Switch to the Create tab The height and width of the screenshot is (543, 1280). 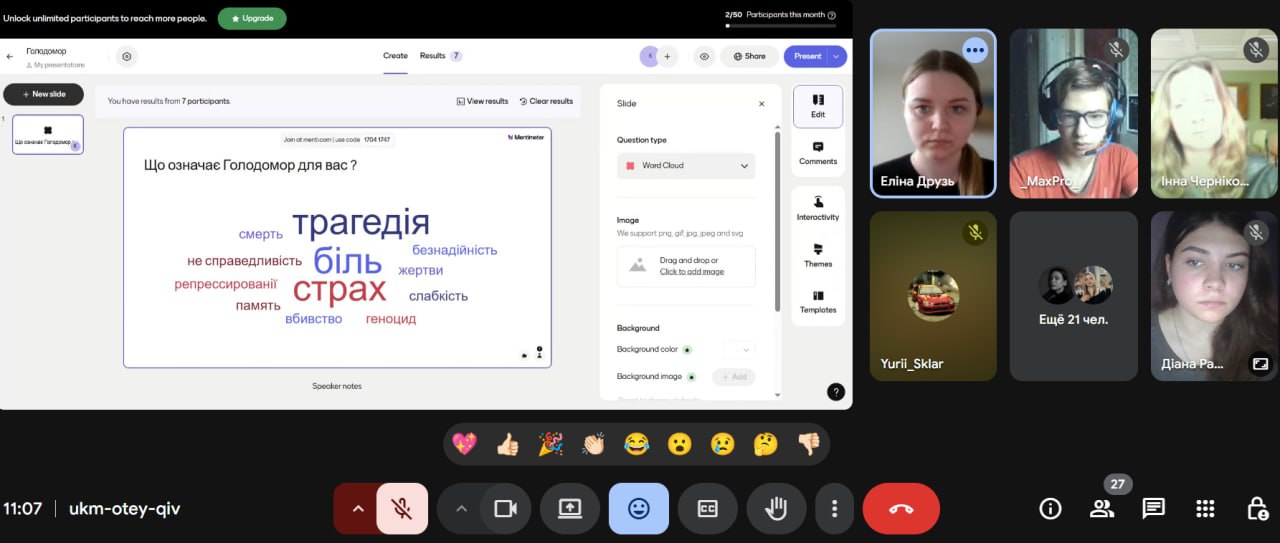pos(395,56)
